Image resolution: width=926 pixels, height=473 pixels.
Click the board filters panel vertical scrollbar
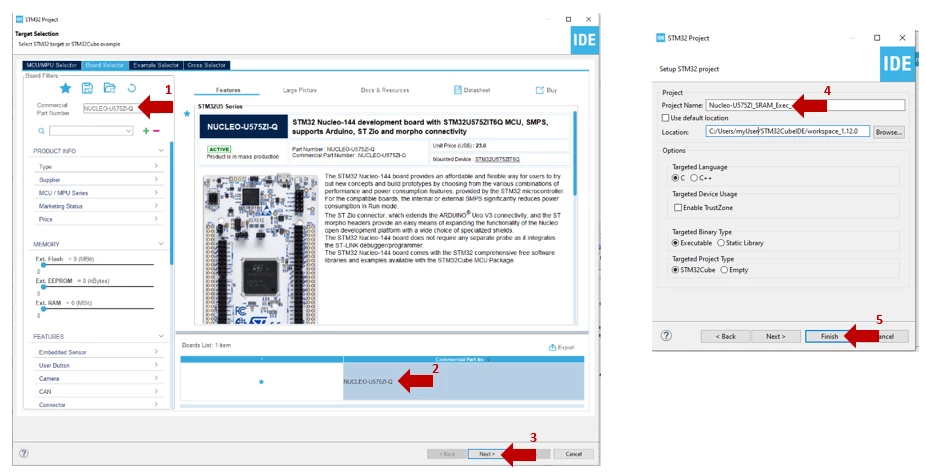pyautogui.click(x=172, y=204)
